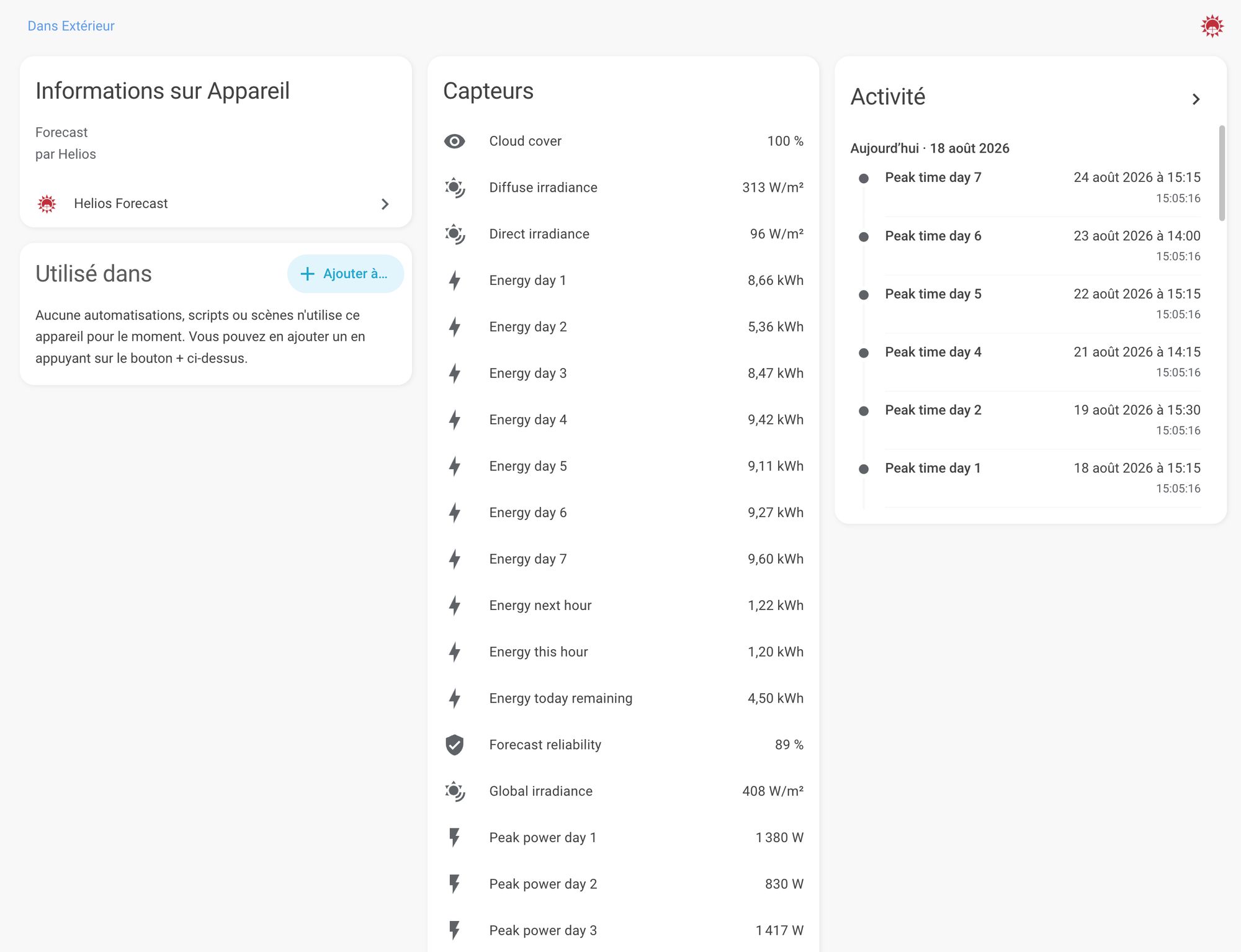The height and width of the screenshot is (952, 1241).
Task: Click the Aujourd'hui · 18 août 2026 date header
Action: tap(930, 148)
